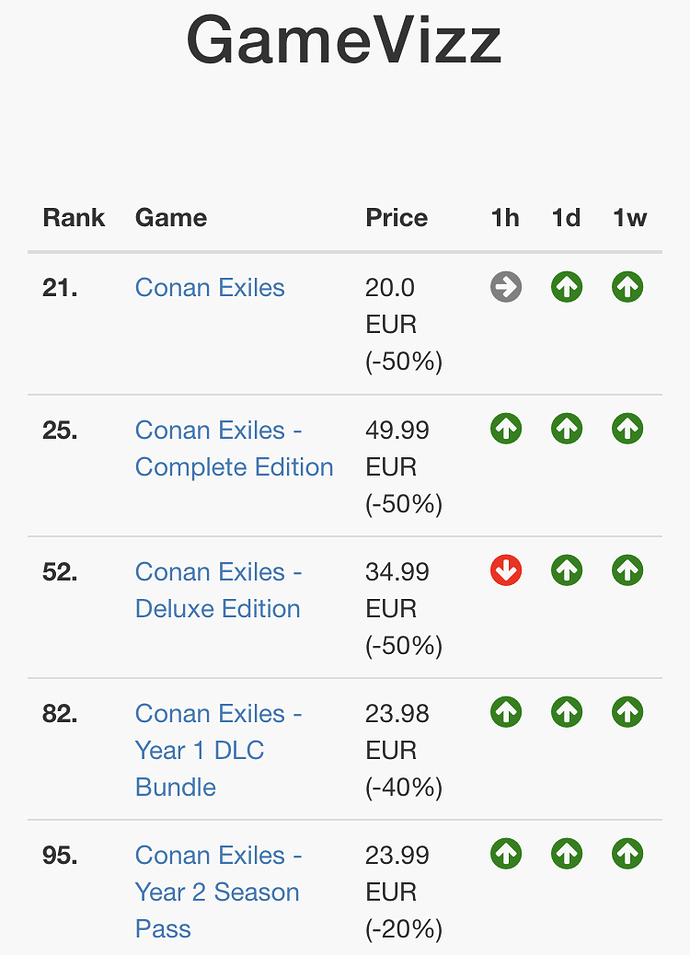Image resolution: width=690 pixels, height=955 pixels.
Task: Click the 1w up arrow for Year 1 DLC Bundle
Action: [628, 713]
